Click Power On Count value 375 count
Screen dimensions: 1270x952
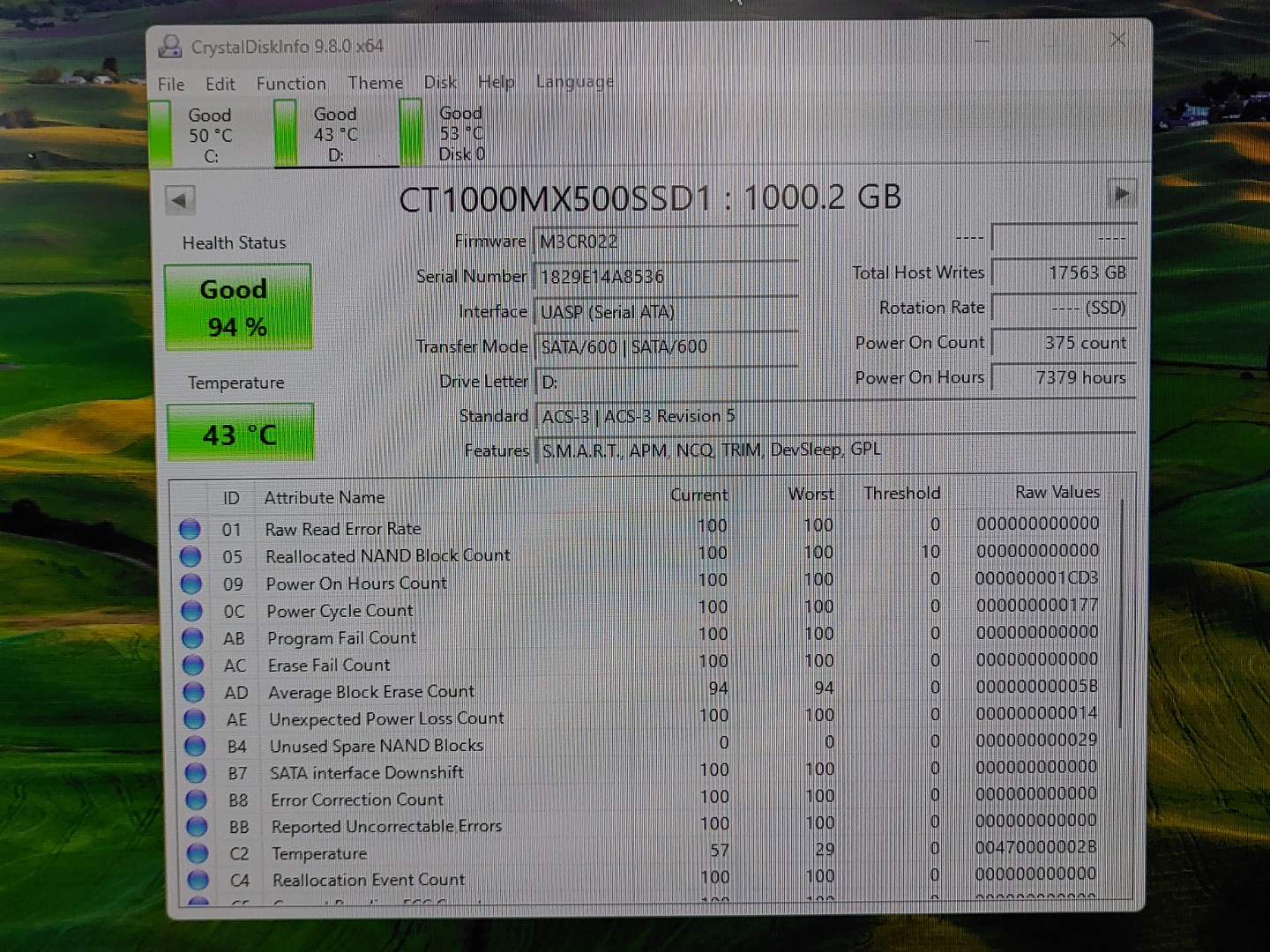[x=1063, y=343]
